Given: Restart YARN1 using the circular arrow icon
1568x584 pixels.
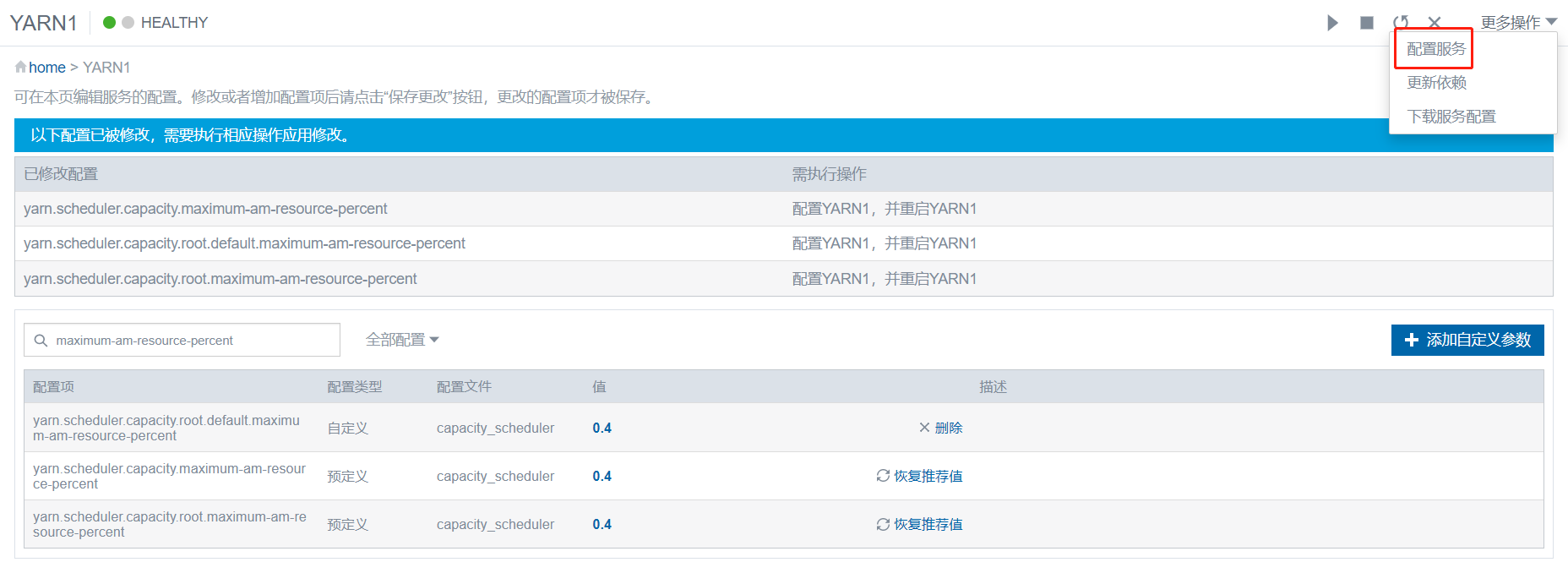Looking at the screenshot, I should tap(1401, 23).
